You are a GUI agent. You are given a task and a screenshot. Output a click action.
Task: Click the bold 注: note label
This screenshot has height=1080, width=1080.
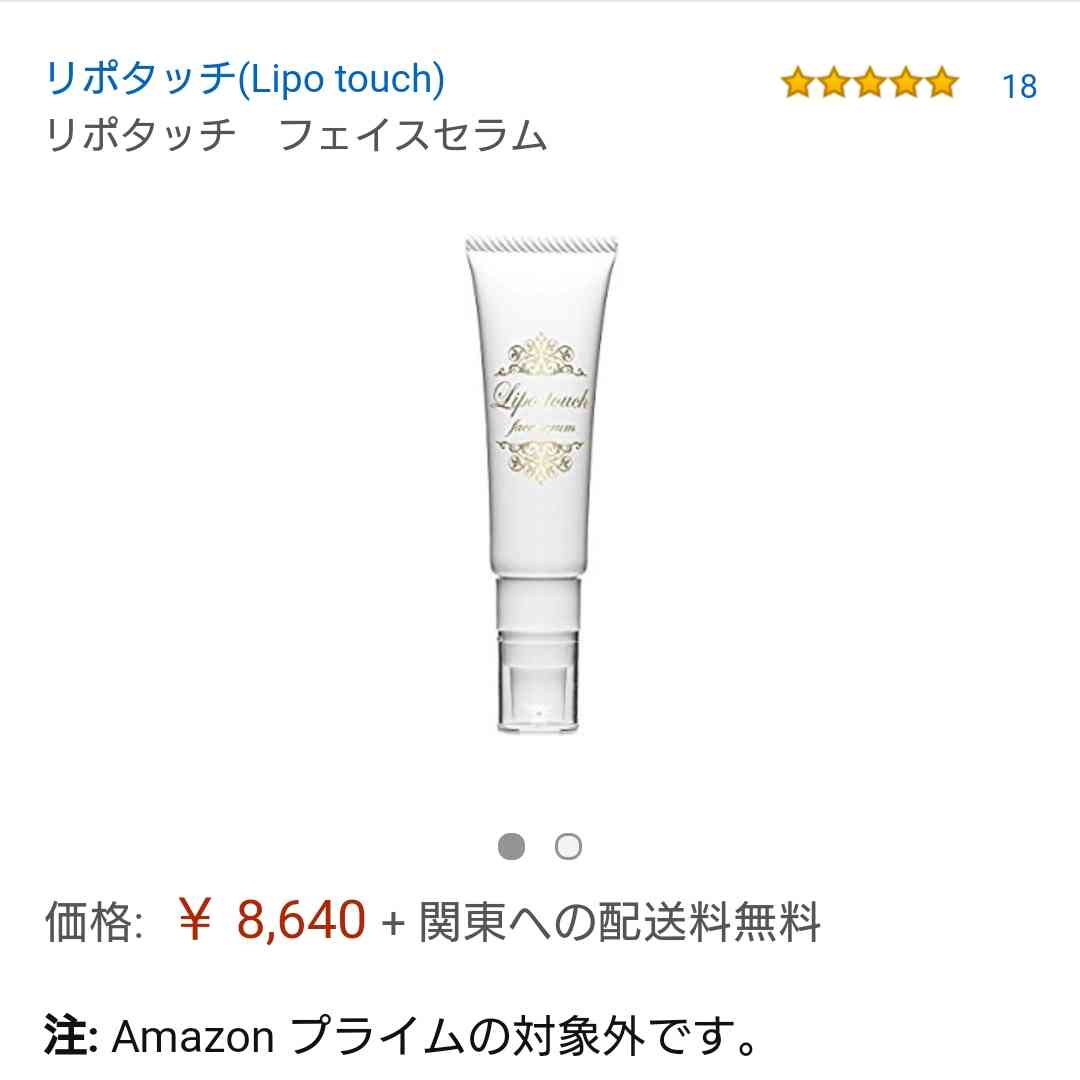click(x=71, y=1035)
